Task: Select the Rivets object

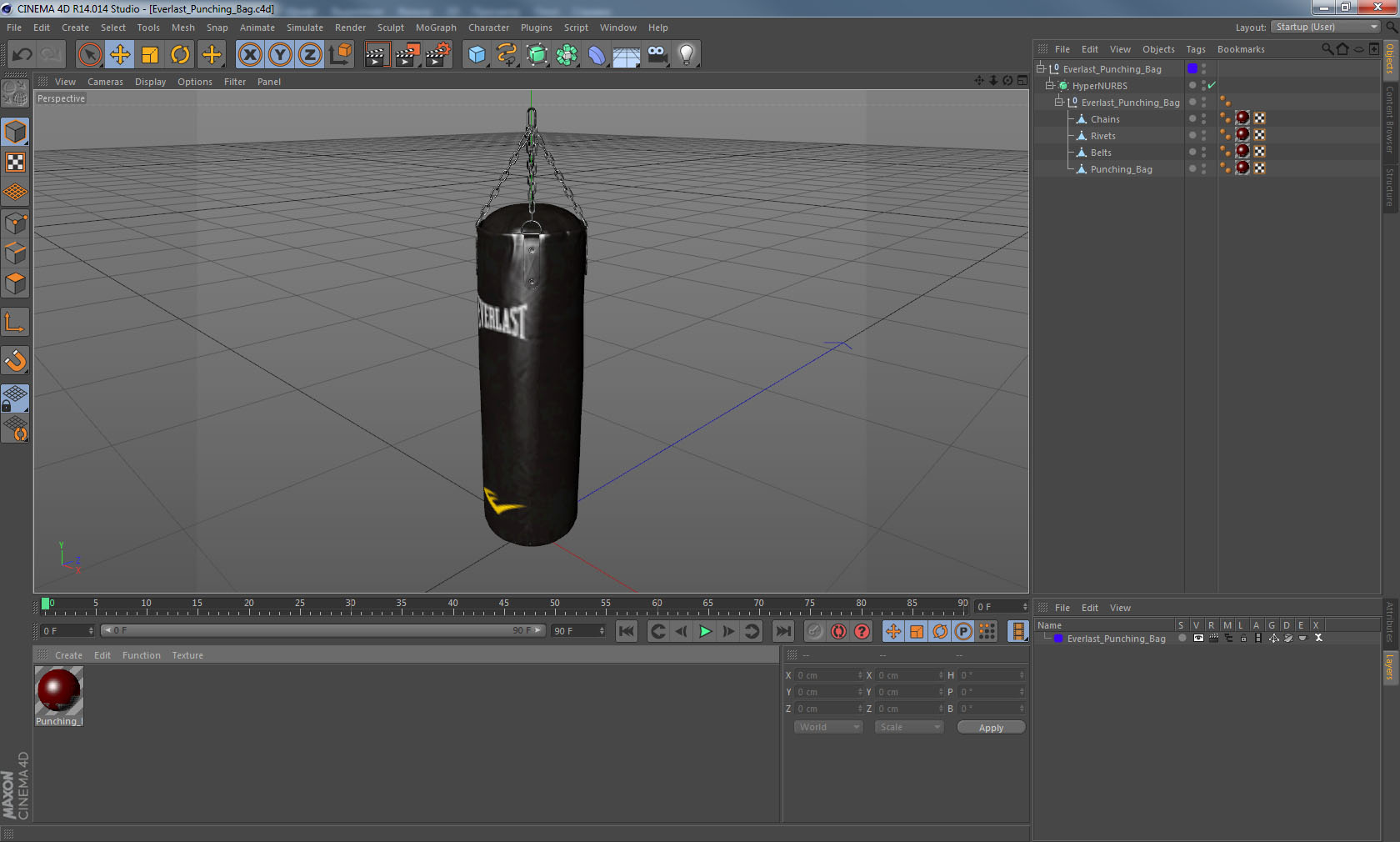Action: (1102, 136)
